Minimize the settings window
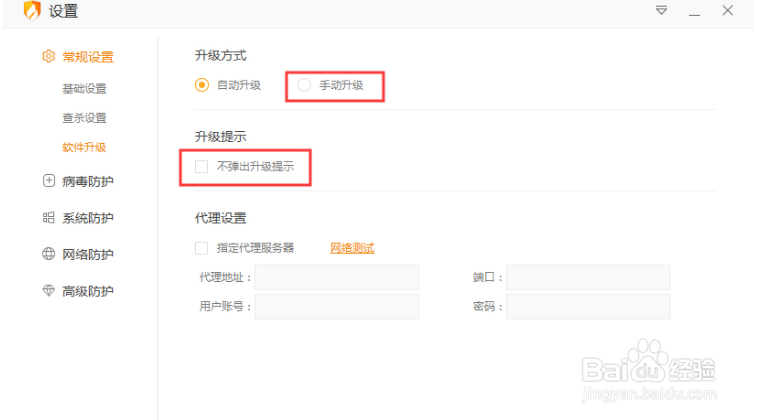The image size is (759, 420). click(694, 11)
